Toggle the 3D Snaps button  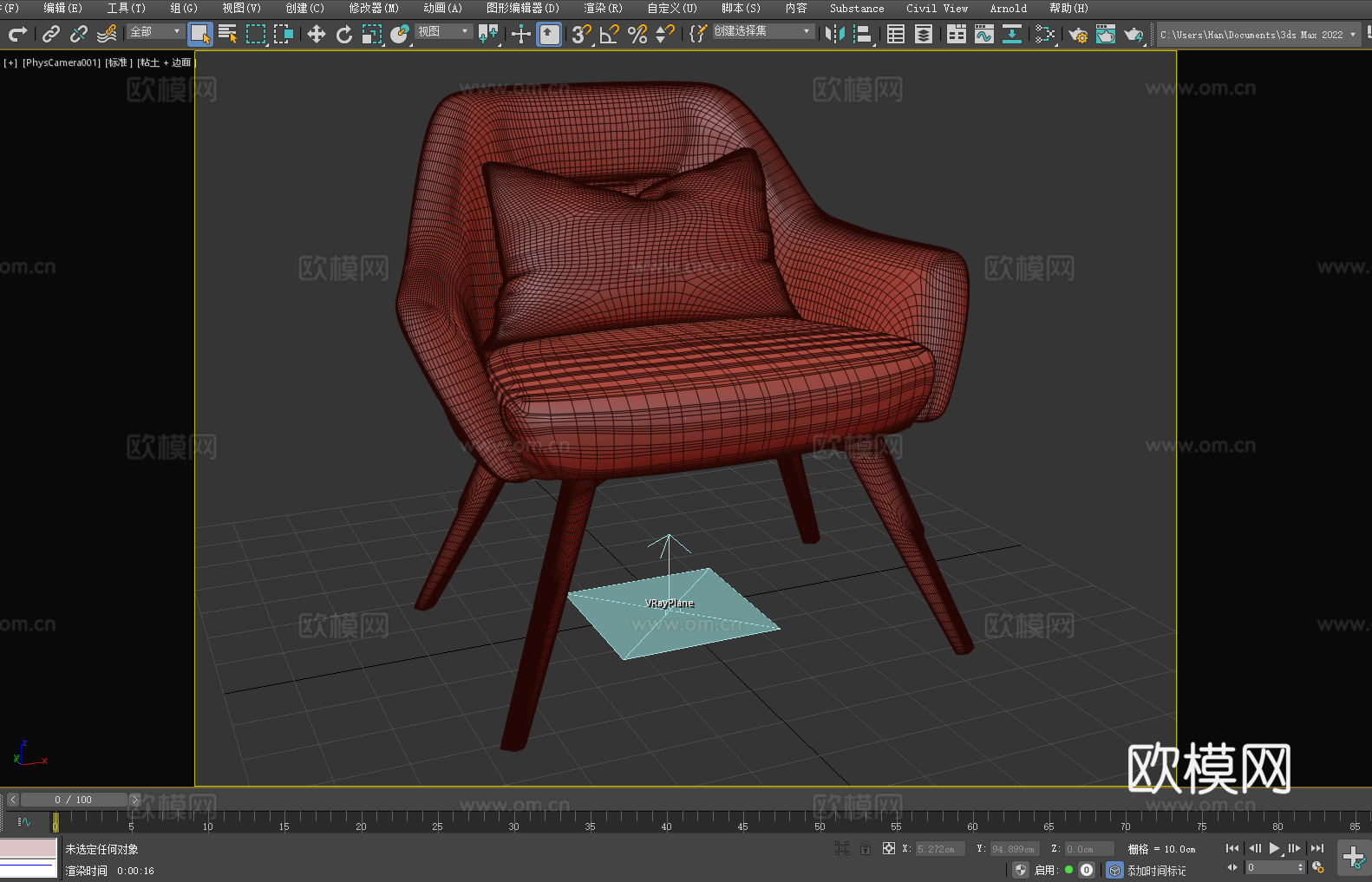(582, 34)
